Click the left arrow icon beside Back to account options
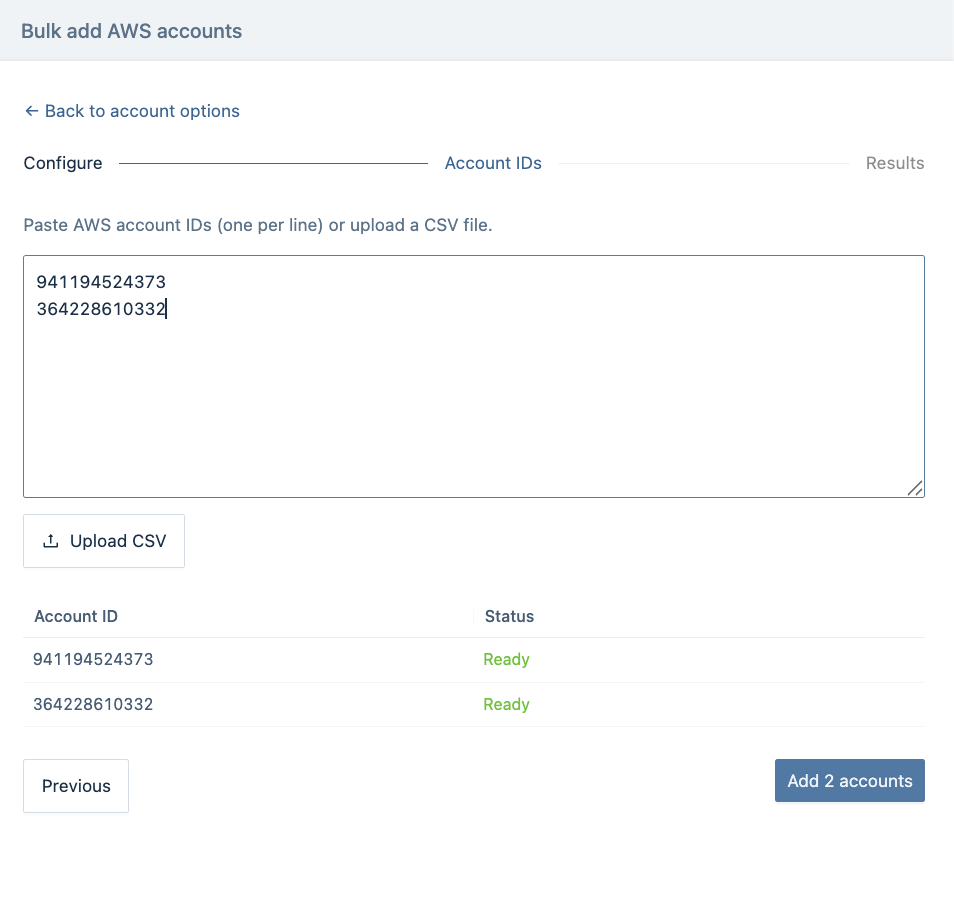Screen dimensions: 954x898 tap(32, 111)
